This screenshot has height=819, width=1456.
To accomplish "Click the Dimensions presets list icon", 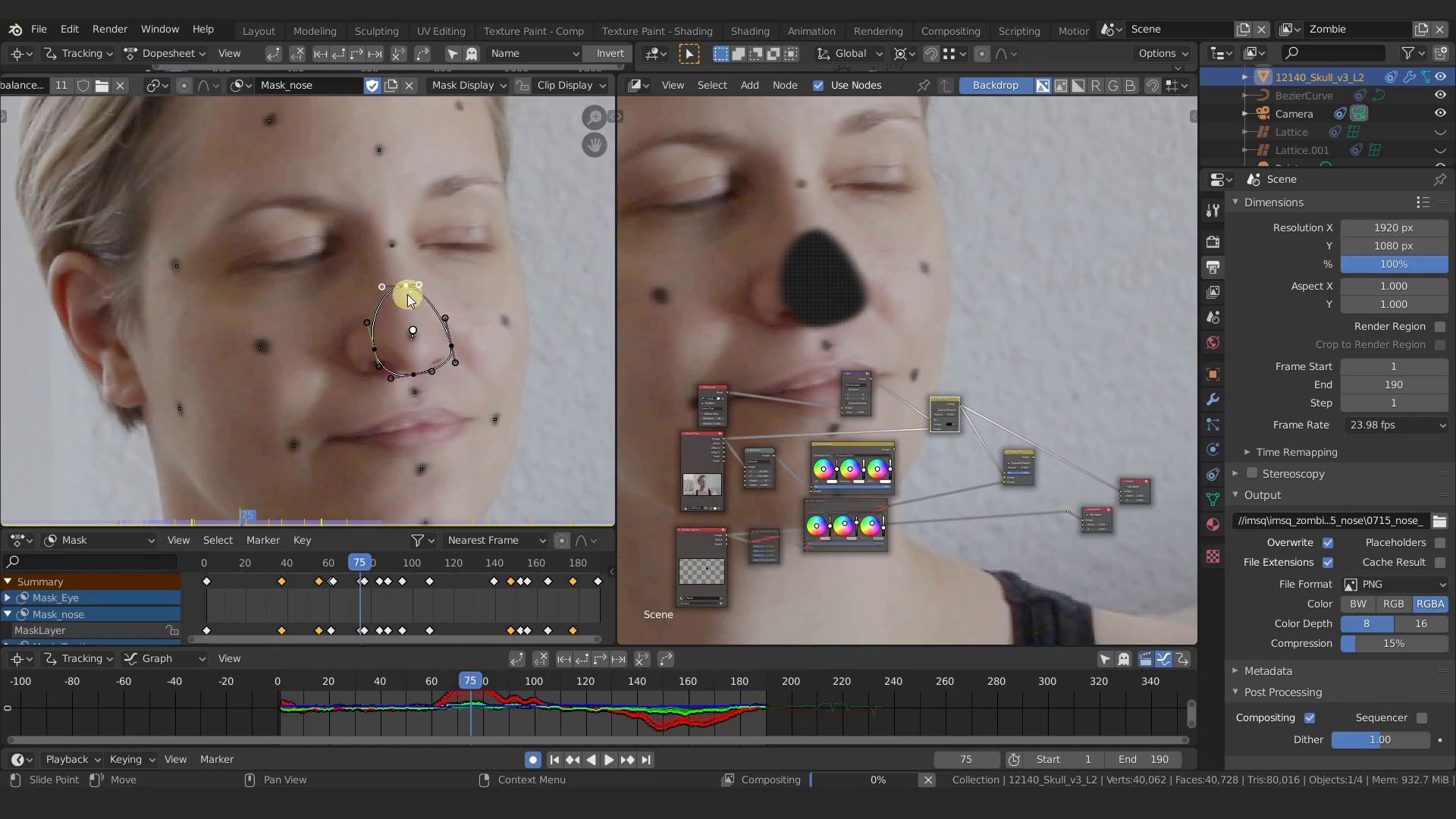I will click(1423, 202).
